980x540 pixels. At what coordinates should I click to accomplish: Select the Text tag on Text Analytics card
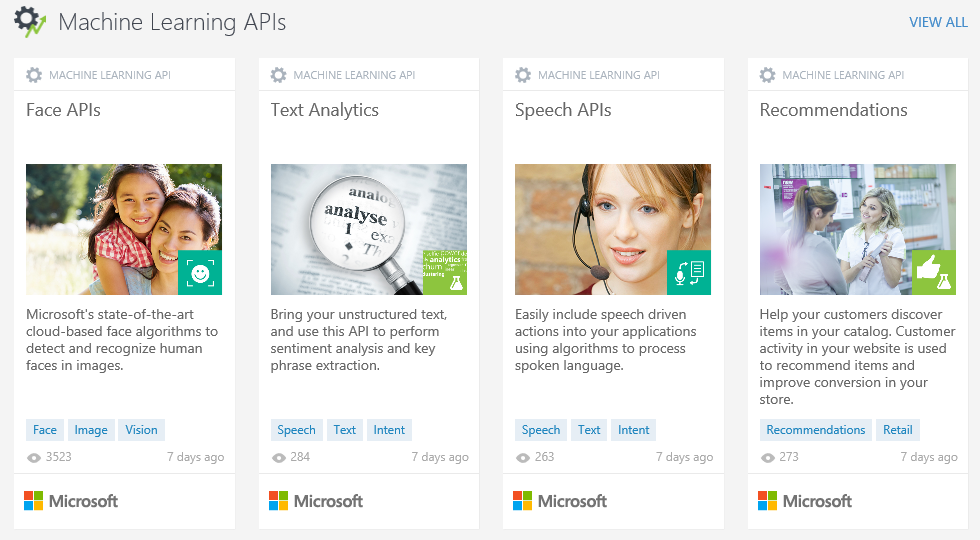point(344,430)
